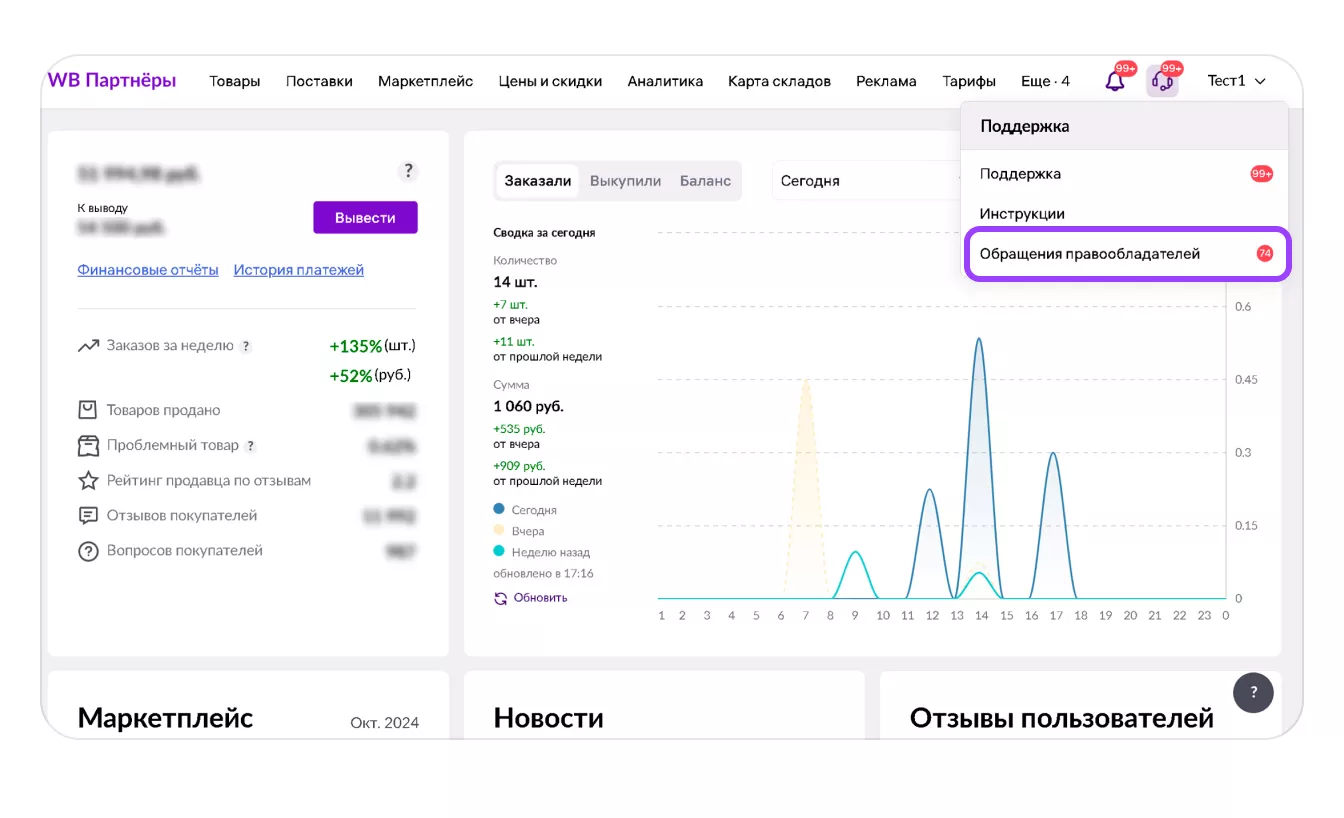The height and width of the screenshot is (818, 1344).
Task: Click the trend icon for Заказов за неделю
Action: point(88,346)
